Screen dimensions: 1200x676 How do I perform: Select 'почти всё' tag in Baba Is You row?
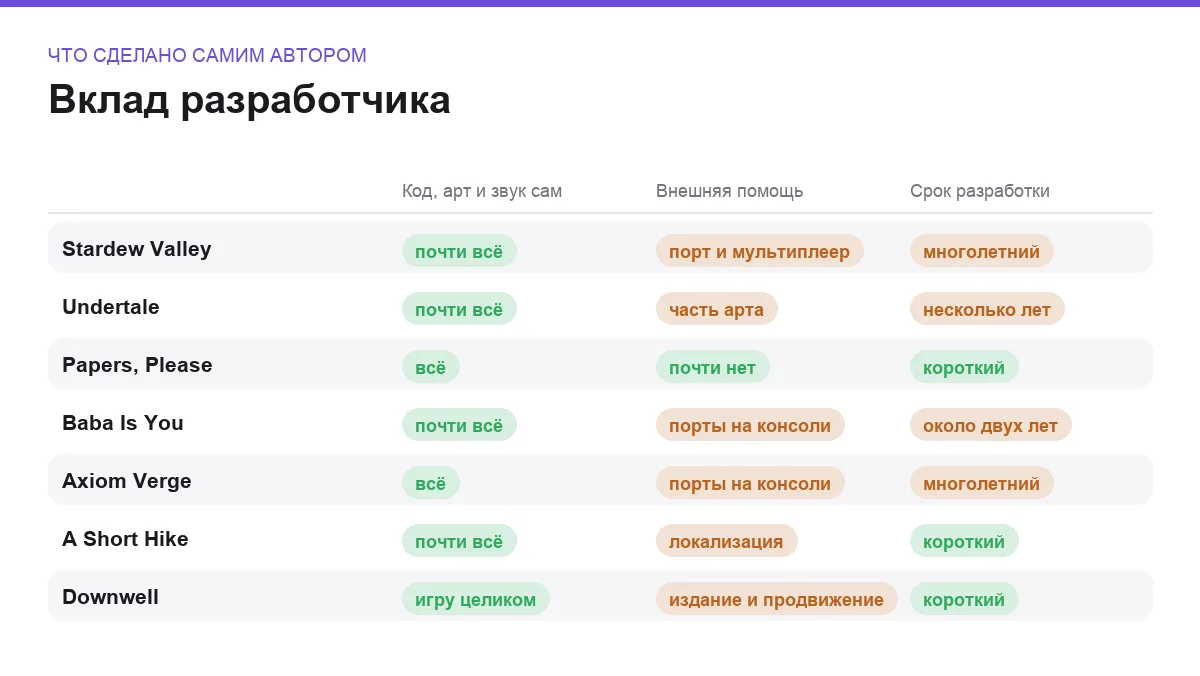click(459, 425)
